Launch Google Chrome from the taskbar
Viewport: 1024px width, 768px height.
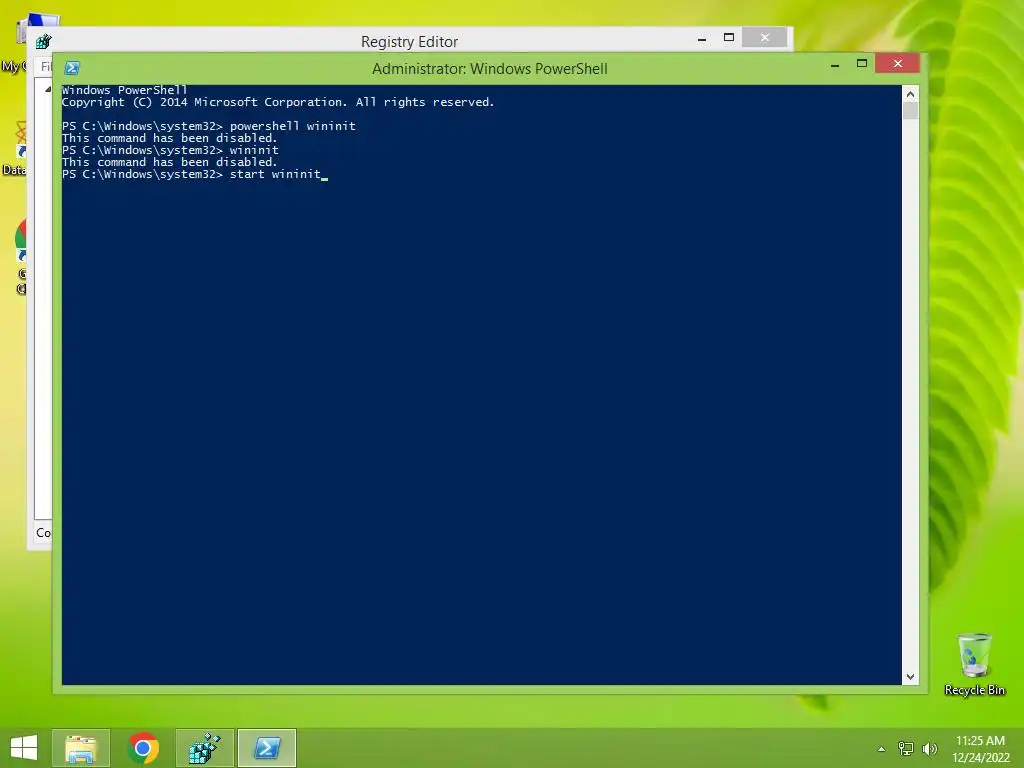[143, 748]
